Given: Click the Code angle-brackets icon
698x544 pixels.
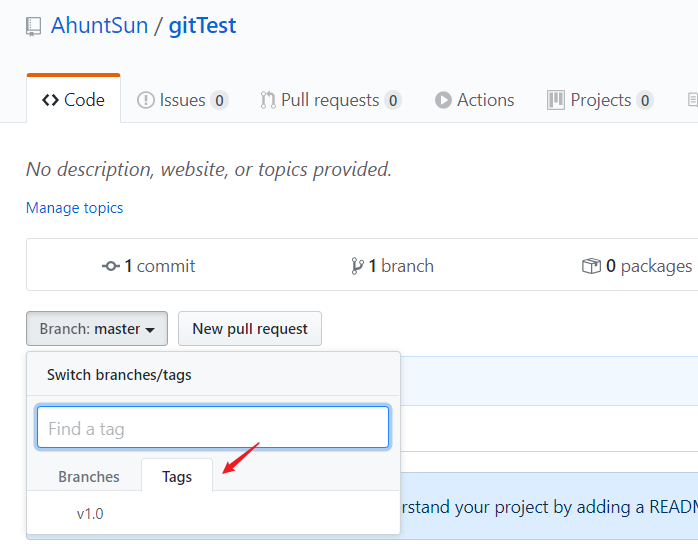Looking at the screenshot, I should [x=50, y=100].
